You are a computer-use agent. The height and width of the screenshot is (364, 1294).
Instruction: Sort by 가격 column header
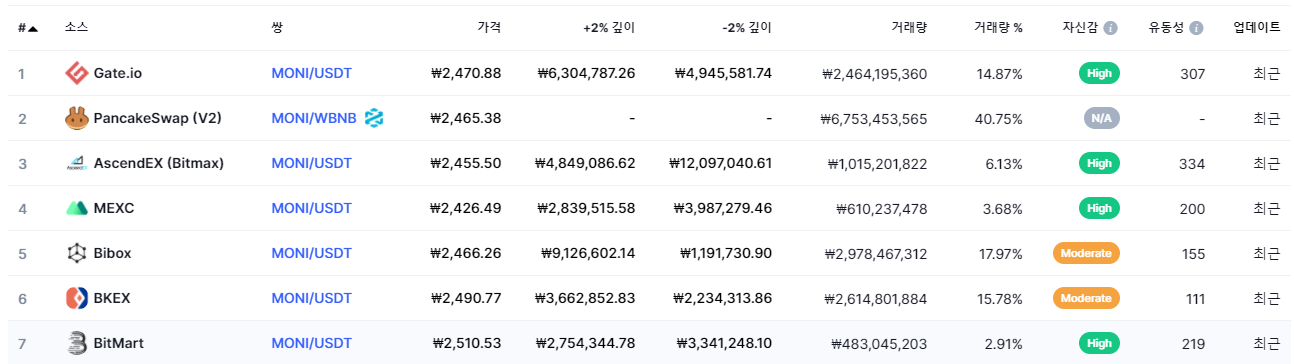[489, 28]
